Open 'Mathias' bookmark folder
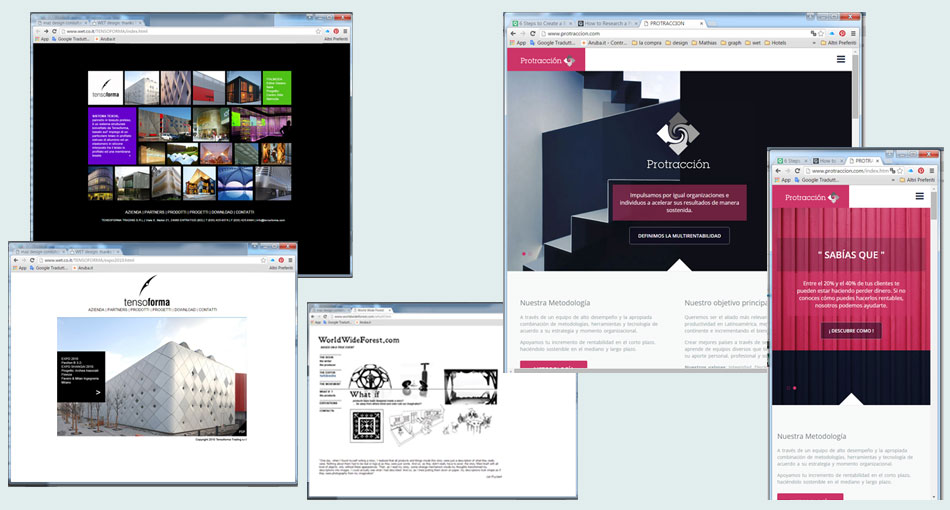Image resolution: width=950 pixels, height=510 pixels. tap(703, 43)
